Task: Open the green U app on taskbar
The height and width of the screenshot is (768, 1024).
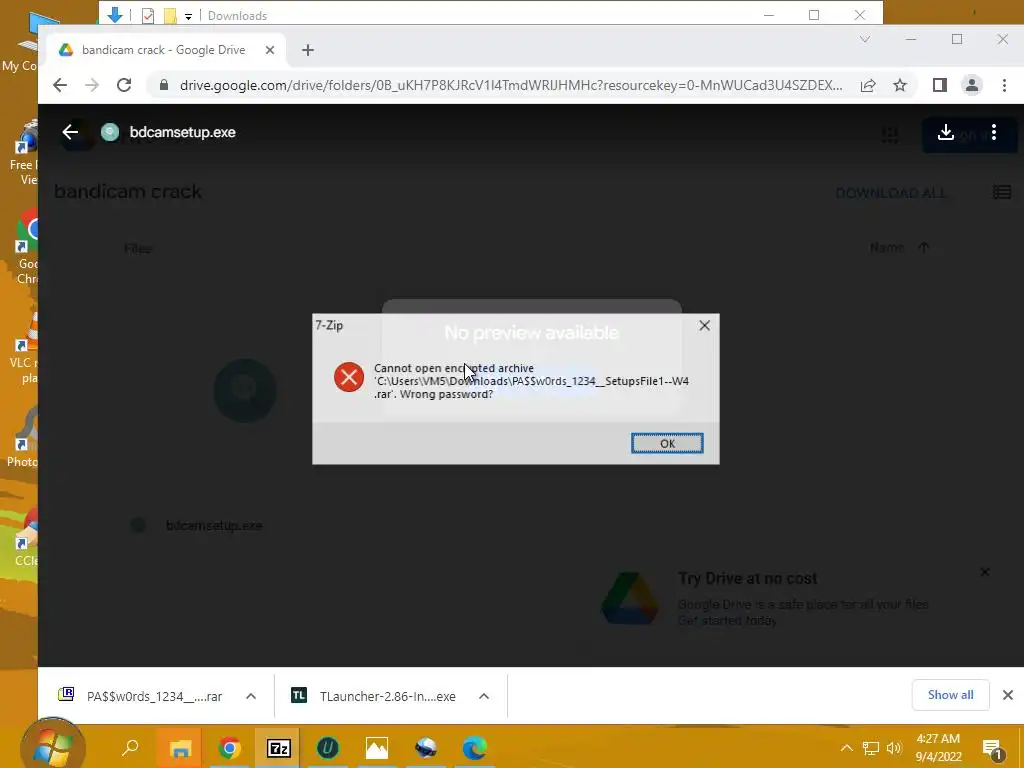Action: tap(328, 748)
